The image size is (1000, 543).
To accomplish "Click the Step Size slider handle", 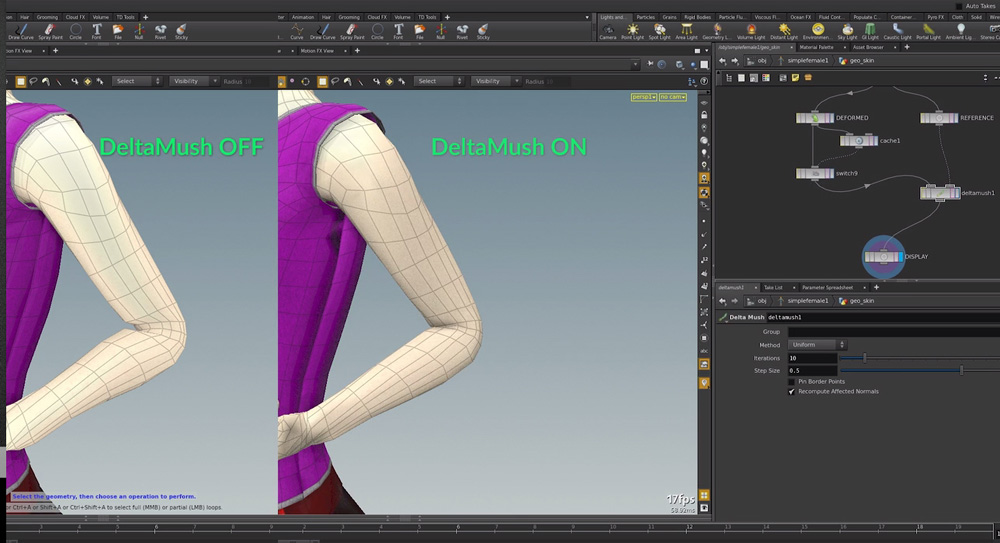I will click(x=962, y=370).
